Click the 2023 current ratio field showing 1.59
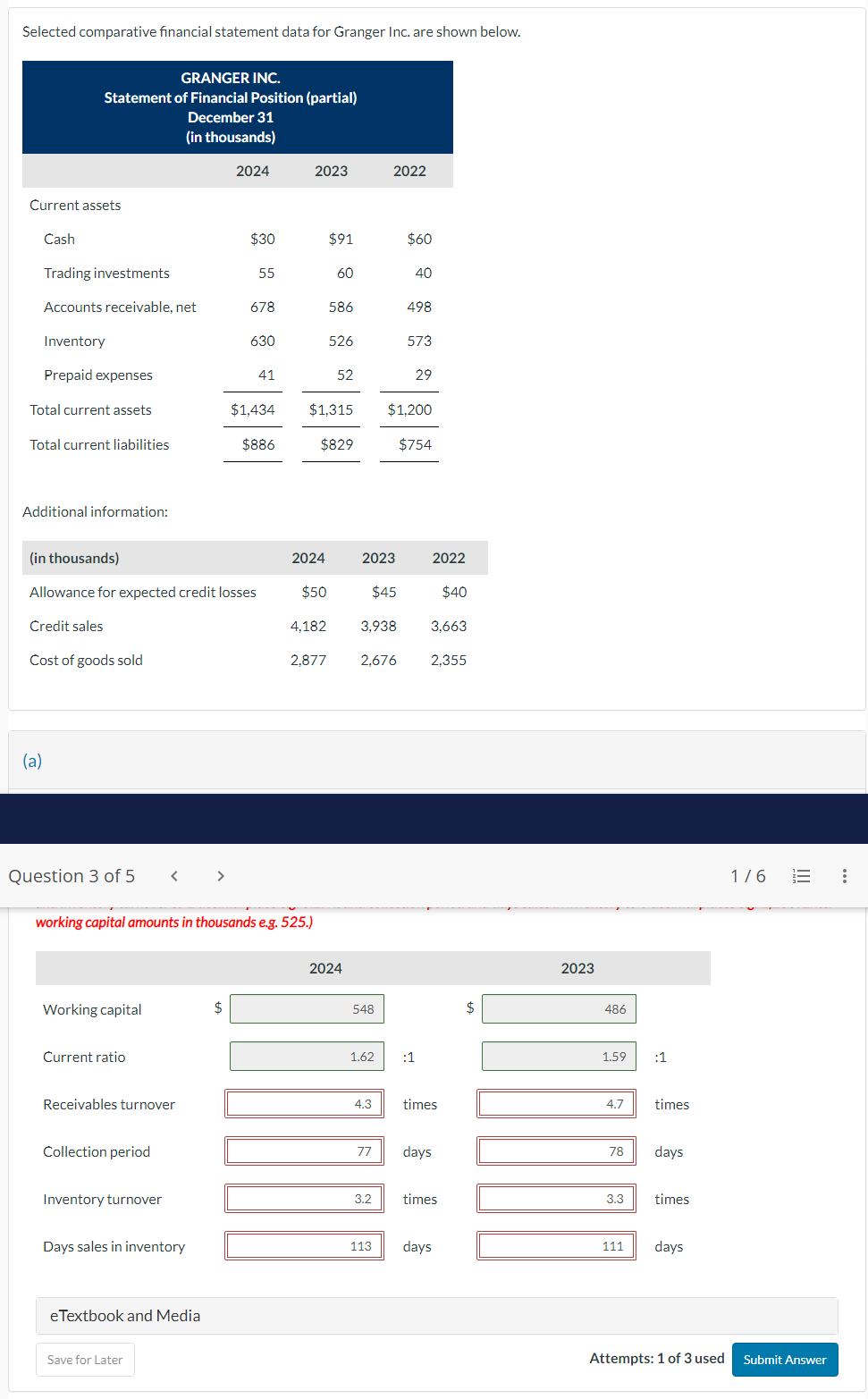The image size is (868, 1399). (559, 1056)
